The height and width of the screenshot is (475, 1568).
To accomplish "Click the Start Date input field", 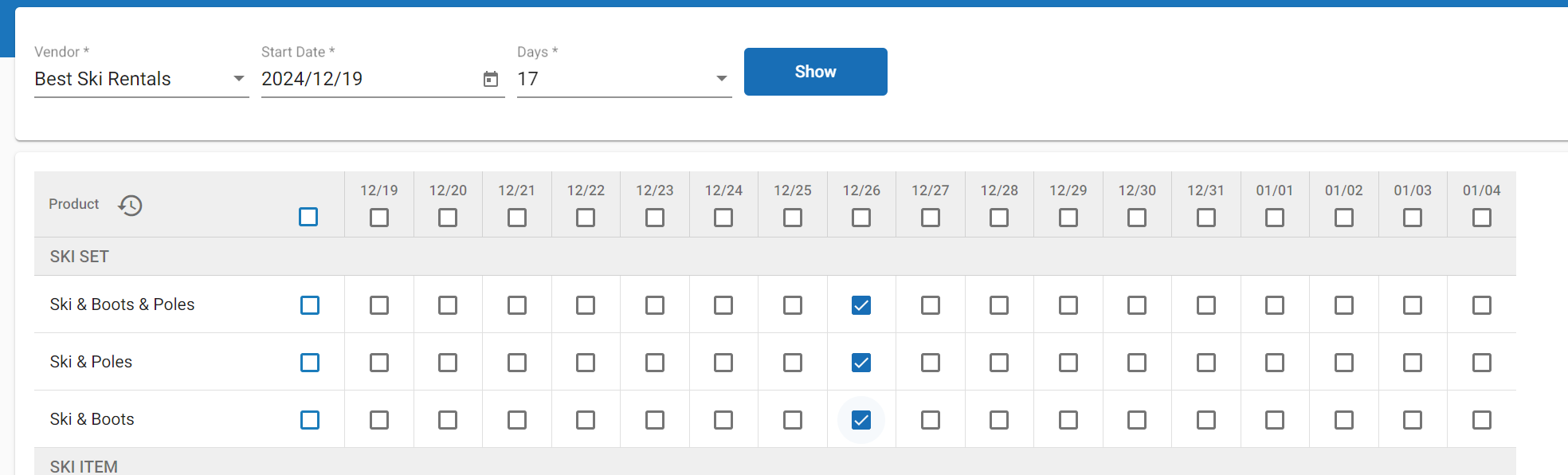I will (x=367, y=79).
